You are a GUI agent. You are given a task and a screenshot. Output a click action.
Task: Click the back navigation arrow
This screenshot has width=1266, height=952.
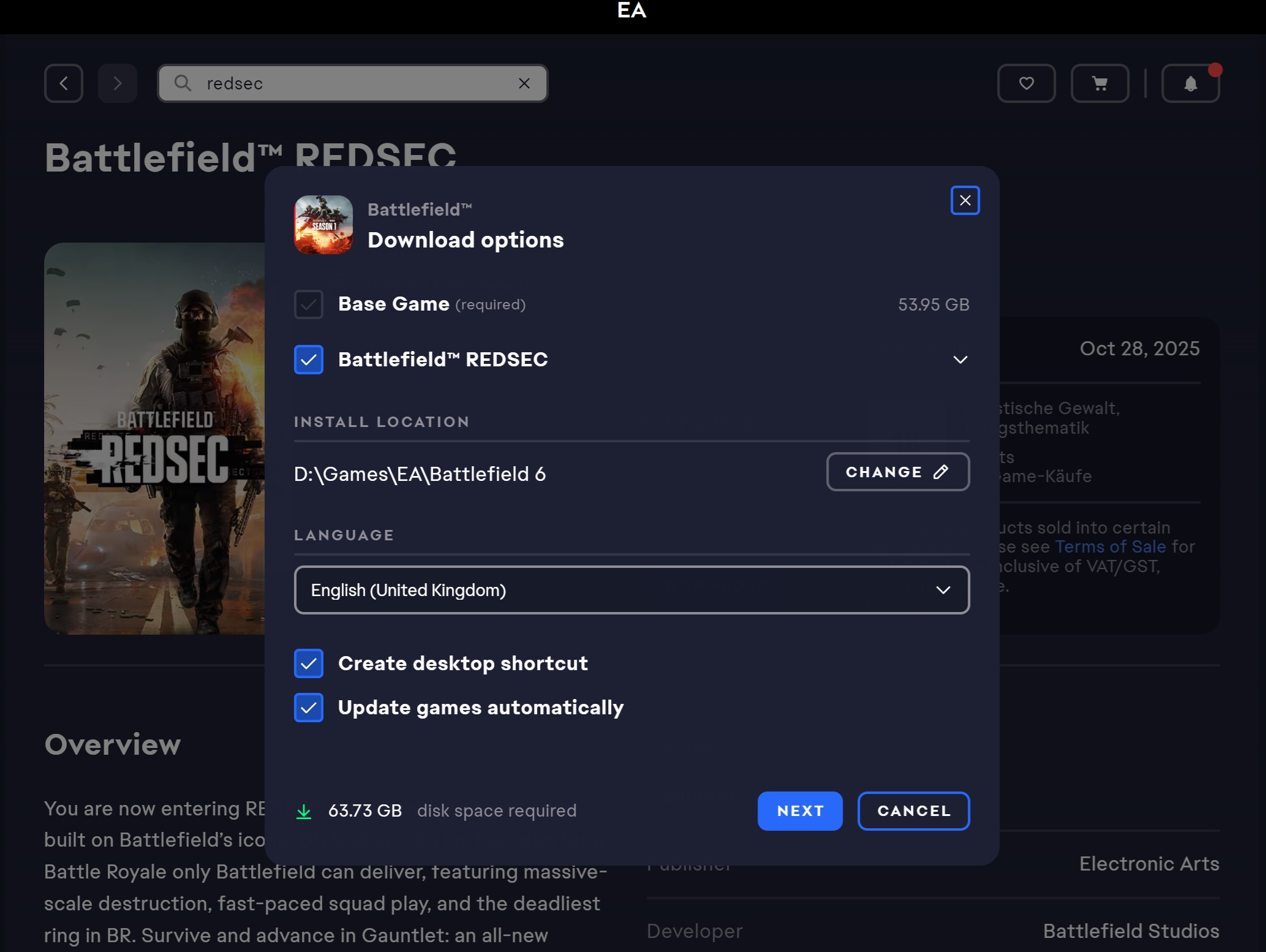point(64,83)
